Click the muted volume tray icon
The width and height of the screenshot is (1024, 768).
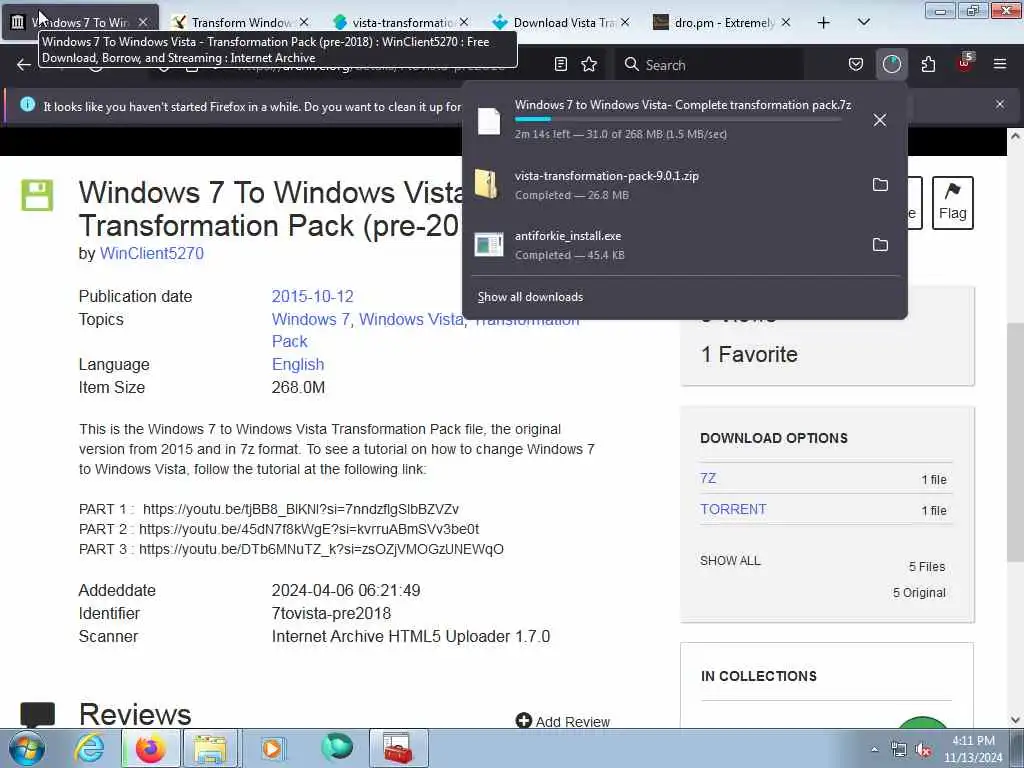click(x=923, y=750)
